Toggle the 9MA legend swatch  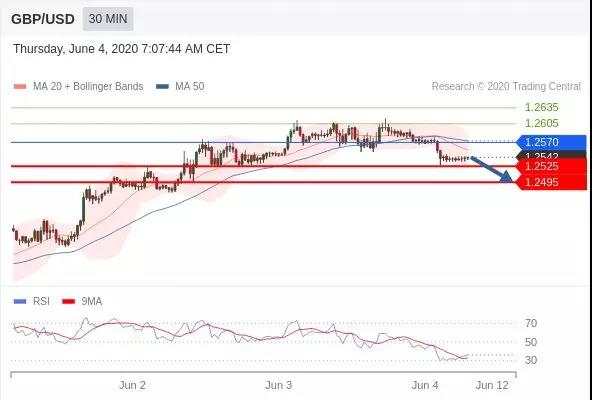[x=68, y=301]
